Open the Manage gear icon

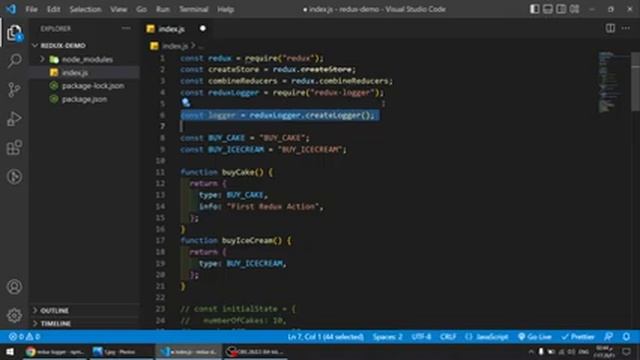point(14,315)
